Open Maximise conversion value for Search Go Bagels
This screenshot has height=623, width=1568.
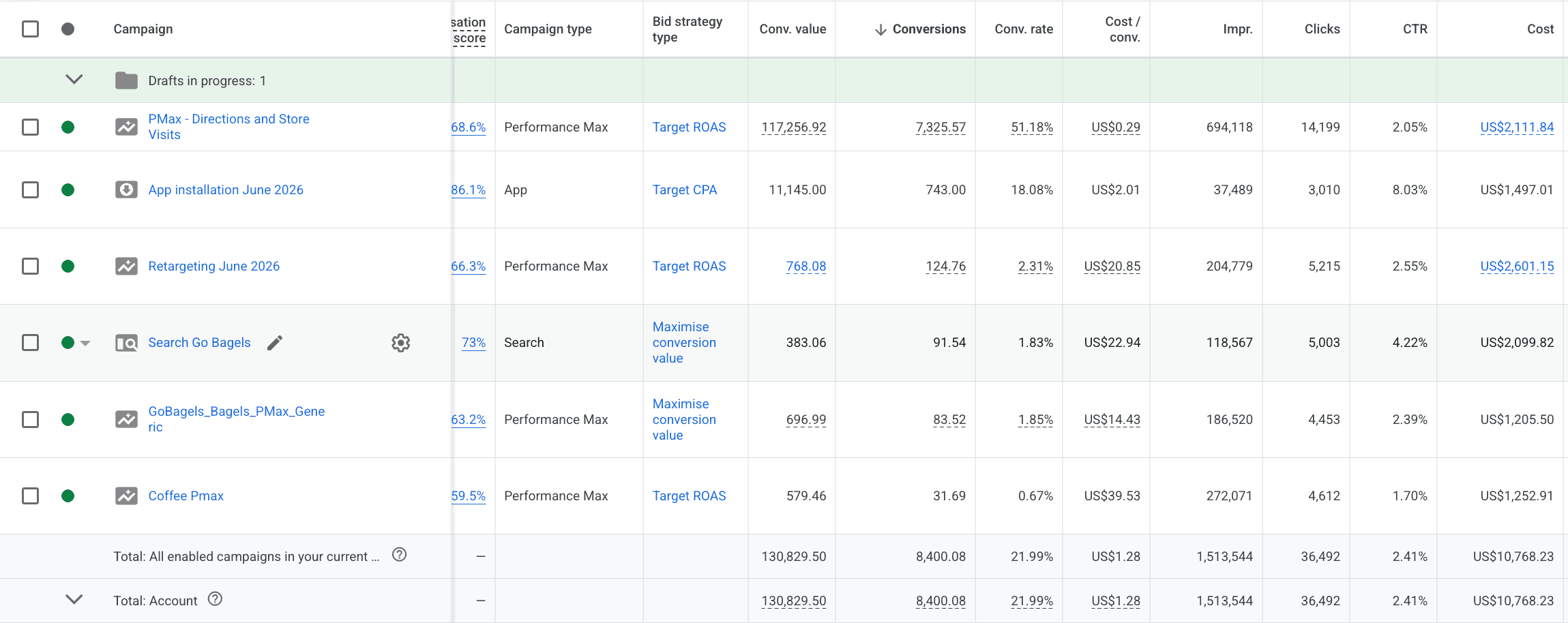684,342
